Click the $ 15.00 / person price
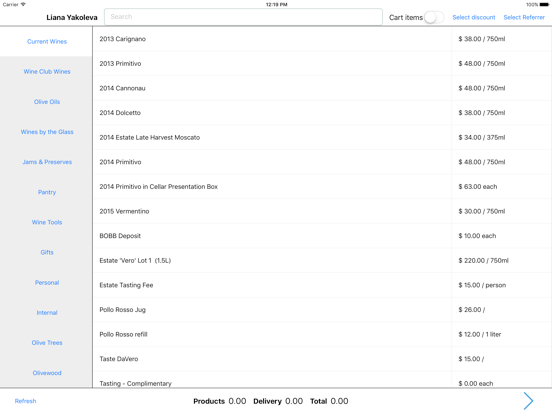This screenshot has height=414, width=552. [x=482, y=285]
